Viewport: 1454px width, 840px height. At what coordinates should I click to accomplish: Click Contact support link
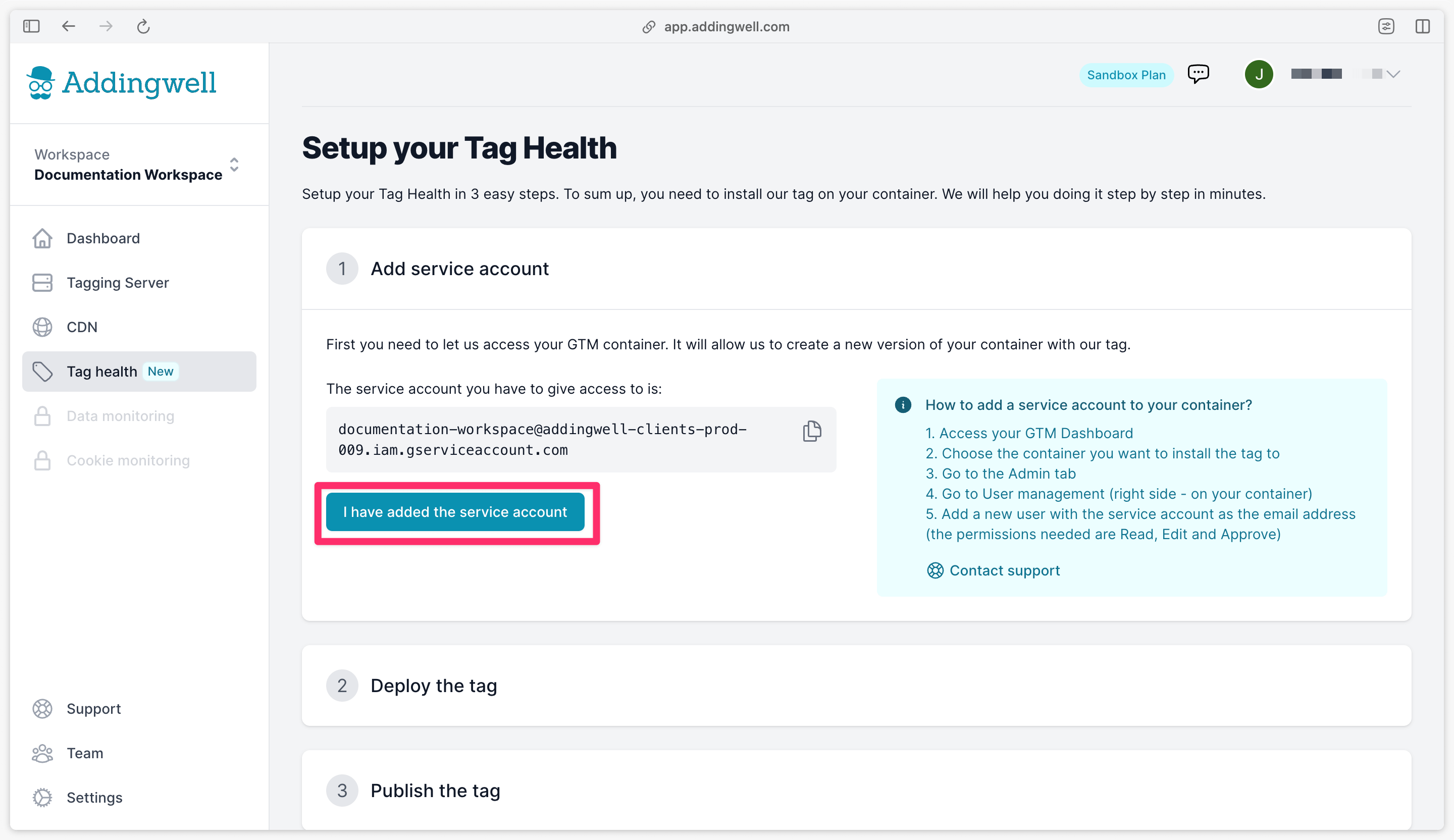point(1004,570)
